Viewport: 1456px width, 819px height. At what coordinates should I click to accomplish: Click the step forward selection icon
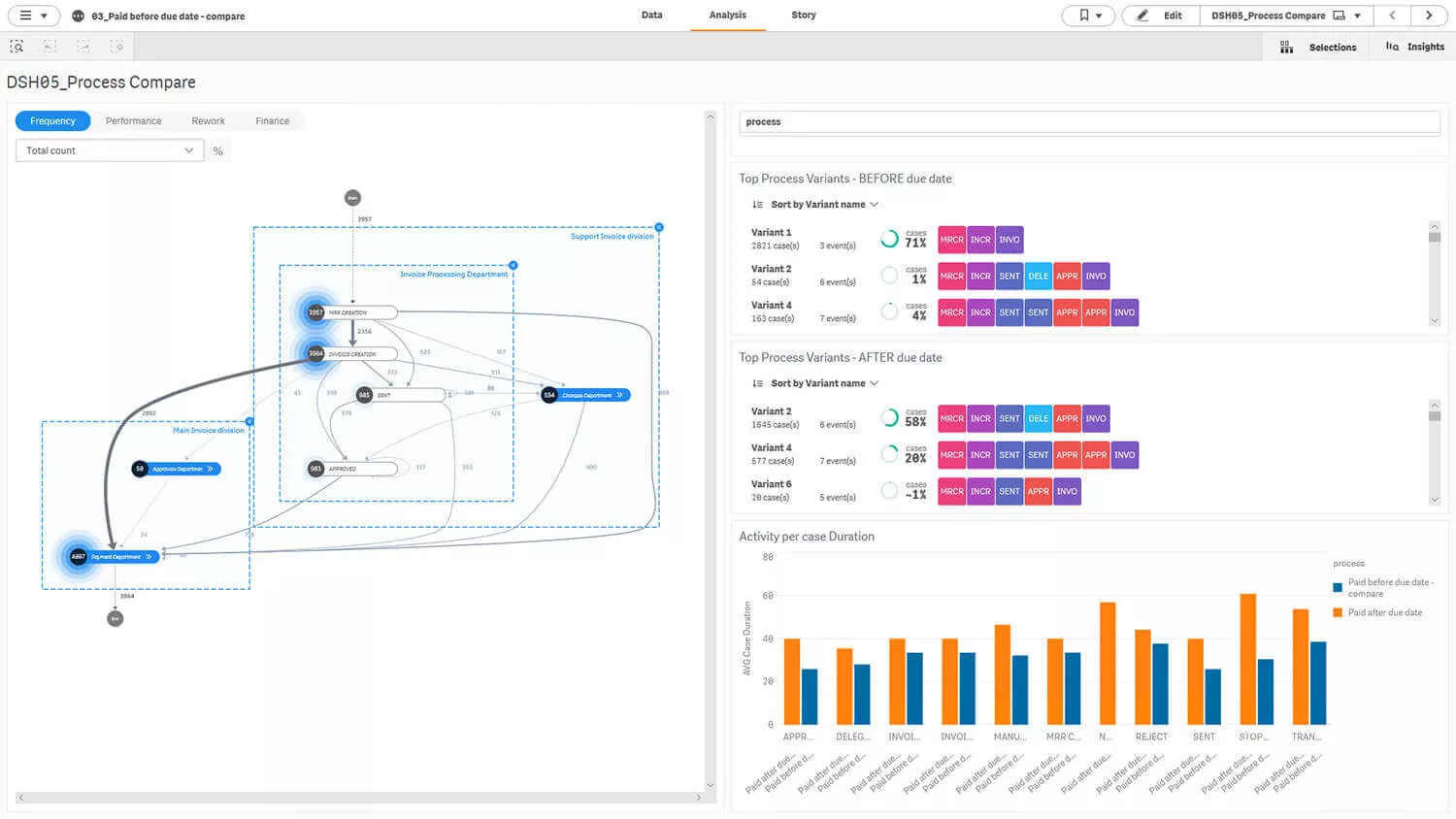[x=83, y=47]
